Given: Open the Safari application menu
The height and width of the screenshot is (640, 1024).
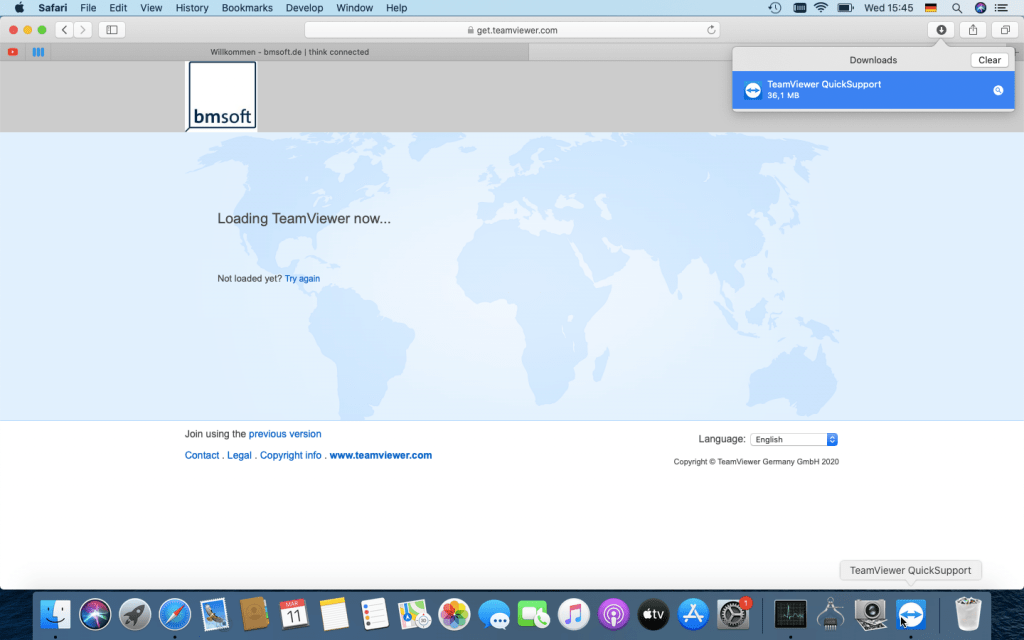Looking at the screenshot, I should tap(52, 8).
